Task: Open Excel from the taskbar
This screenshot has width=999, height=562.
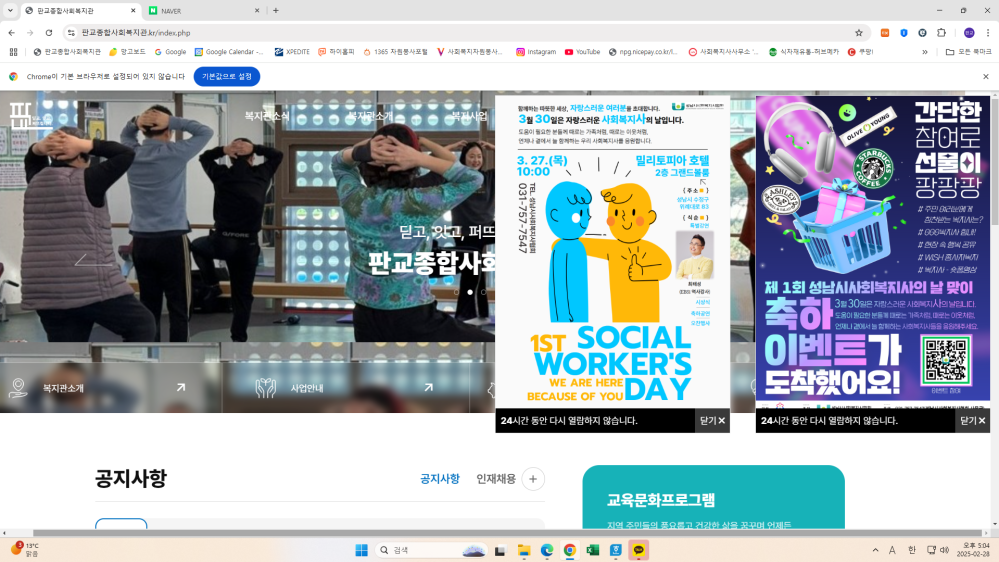Action: click(593, 550)
